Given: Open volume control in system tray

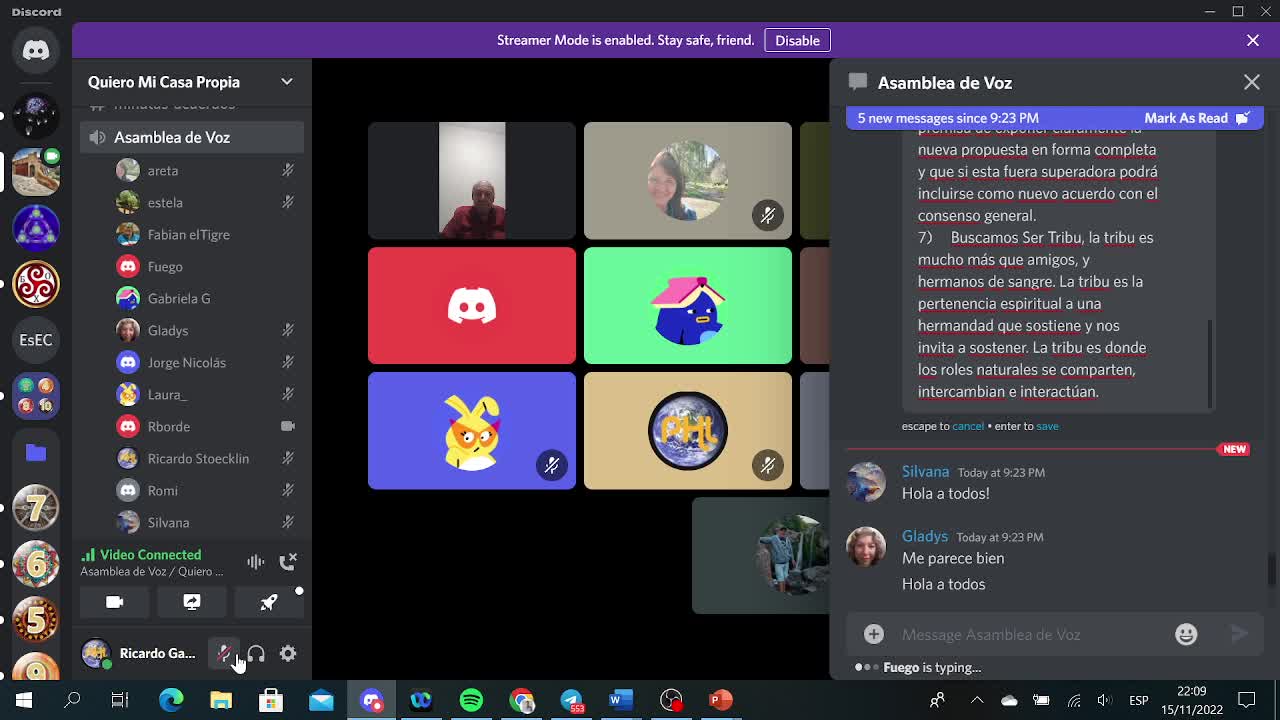Looking at the screenshot, I should tap(1104, 700).
